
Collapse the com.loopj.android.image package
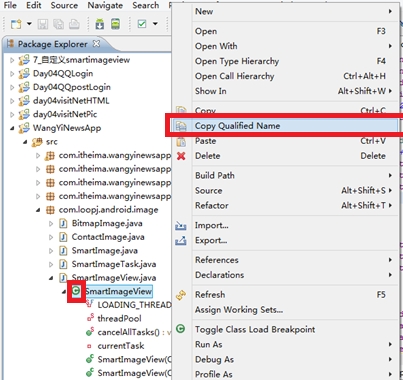38,210
